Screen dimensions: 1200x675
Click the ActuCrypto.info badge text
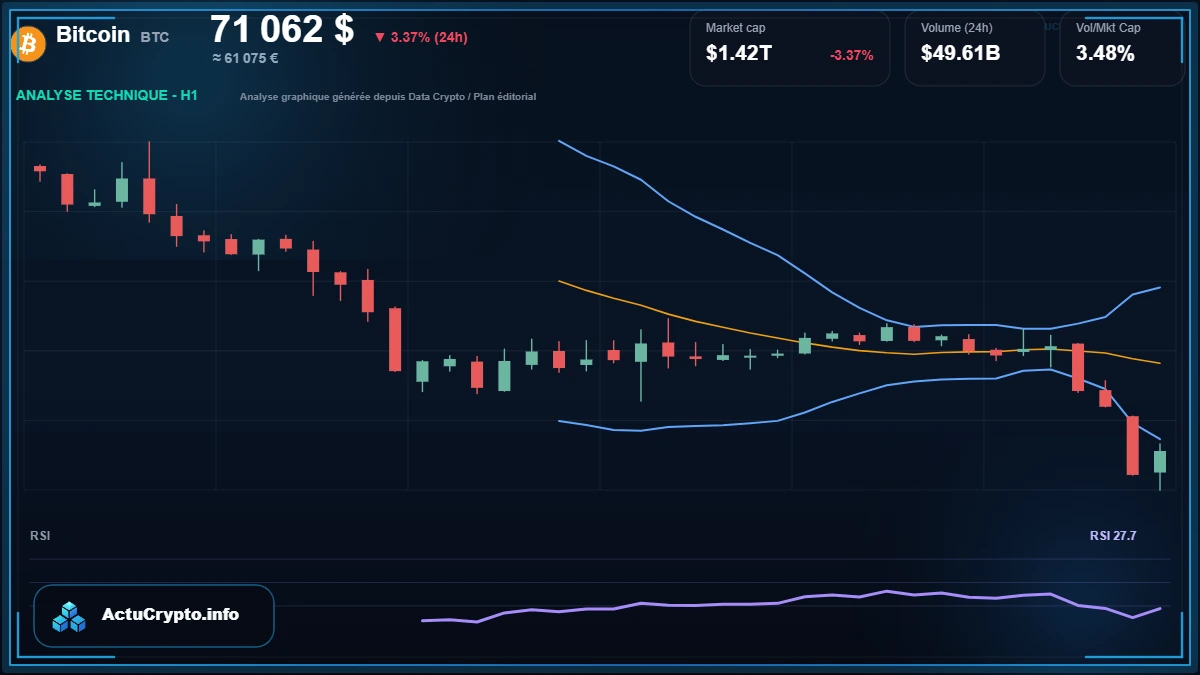point(171,615)
